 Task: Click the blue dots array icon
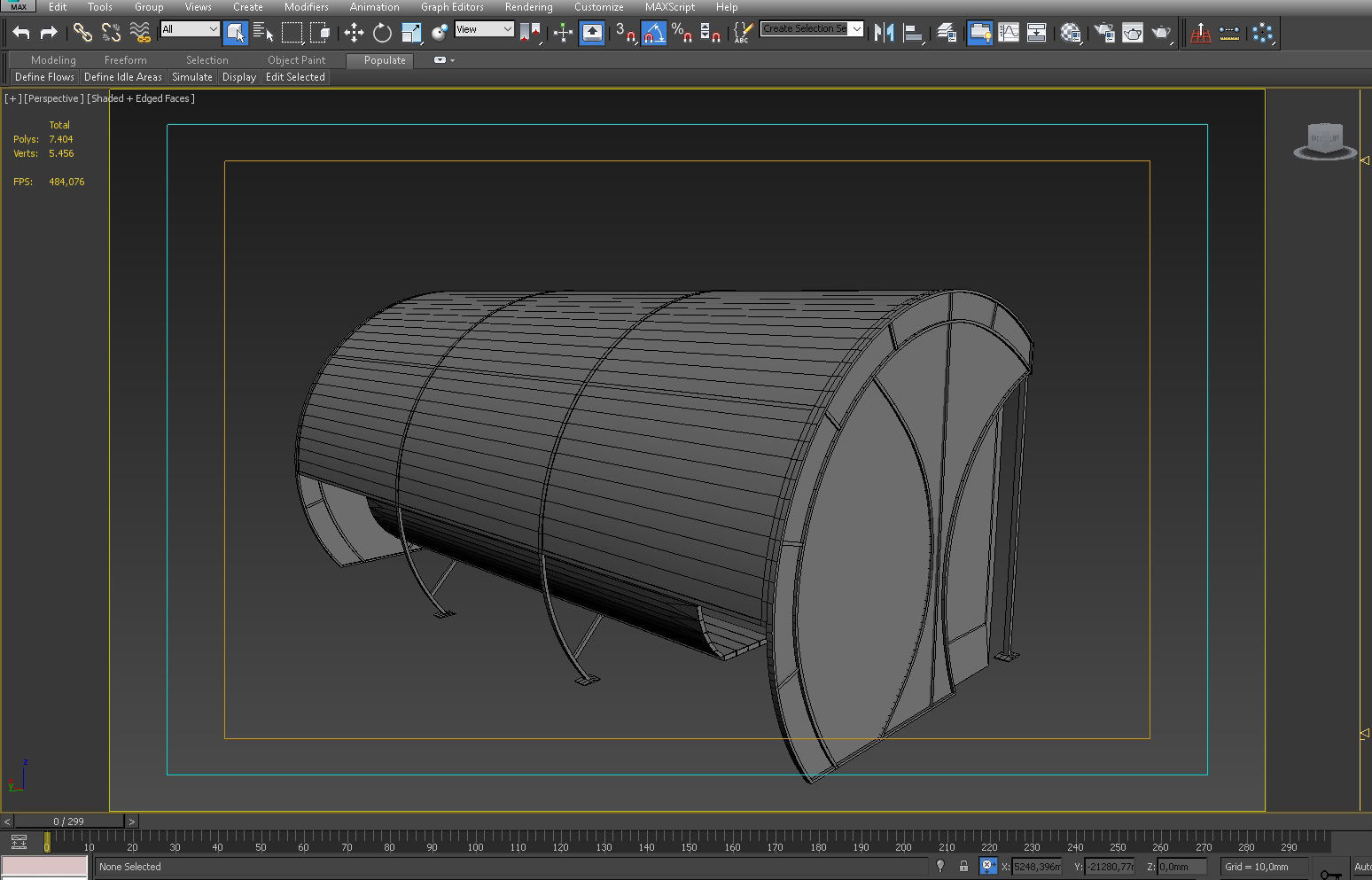(x=1263, y=33)
